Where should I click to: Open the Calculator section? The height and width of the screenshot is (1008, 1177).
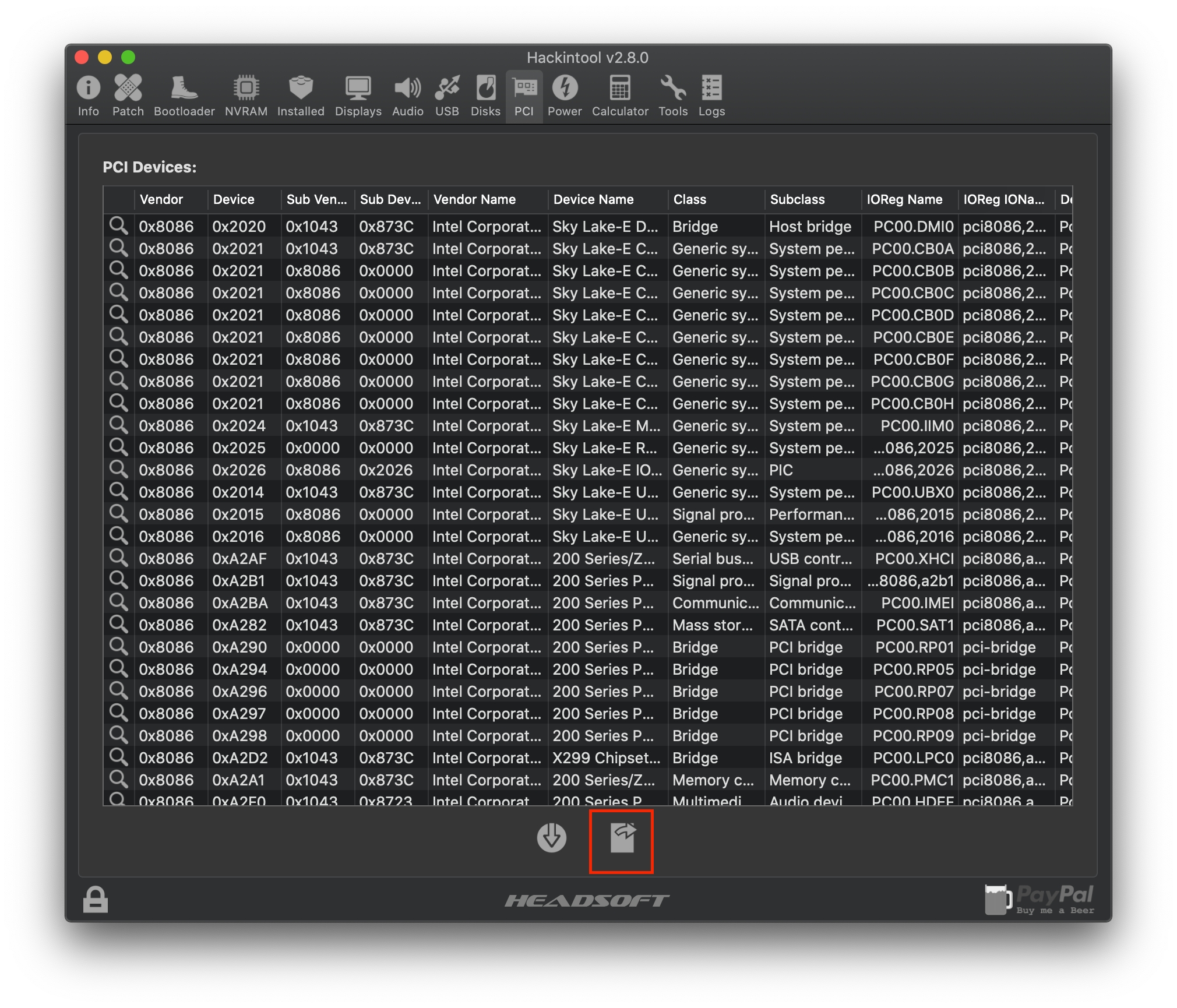pos(620,96)
